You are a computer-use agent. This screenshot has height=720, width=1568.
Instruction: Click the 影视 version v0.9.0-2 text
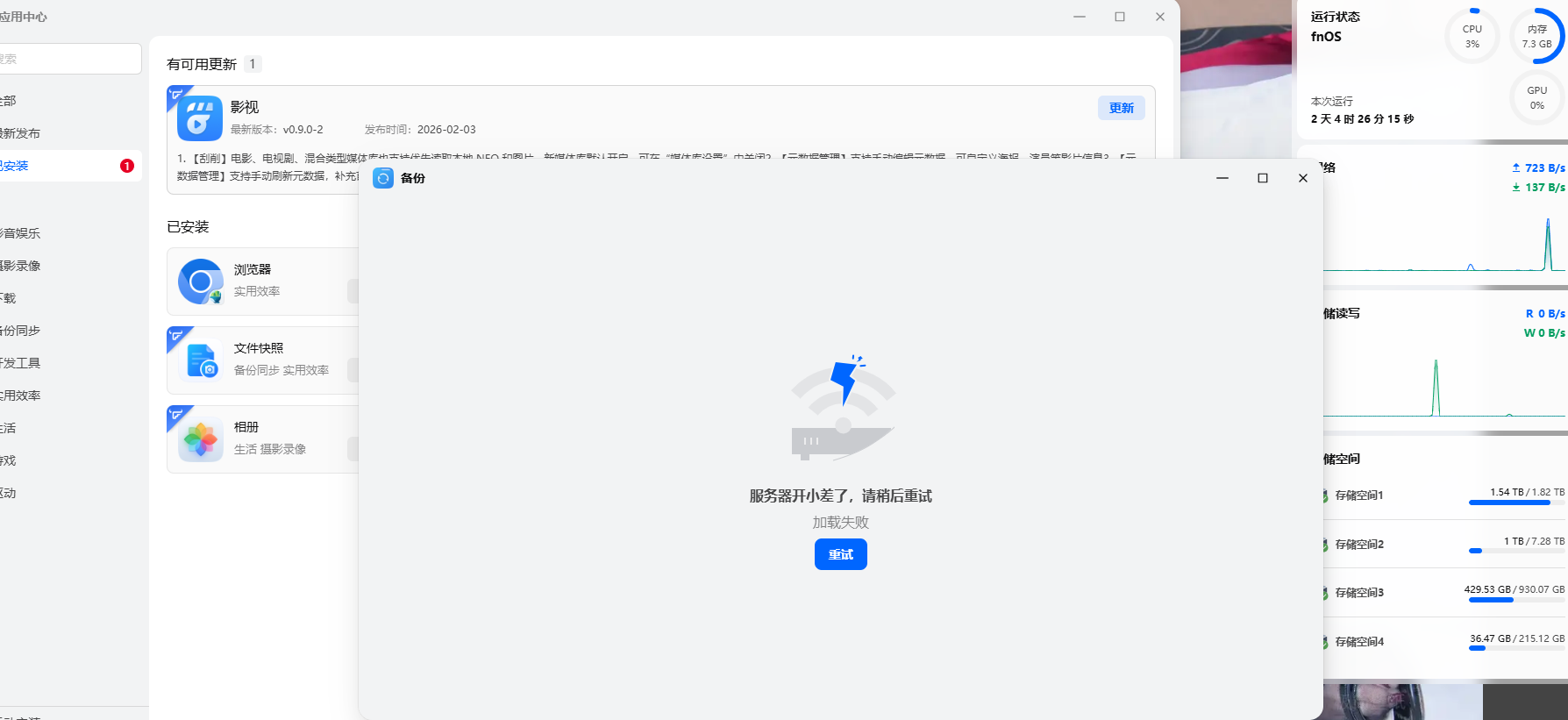click(x=303, y=129)
